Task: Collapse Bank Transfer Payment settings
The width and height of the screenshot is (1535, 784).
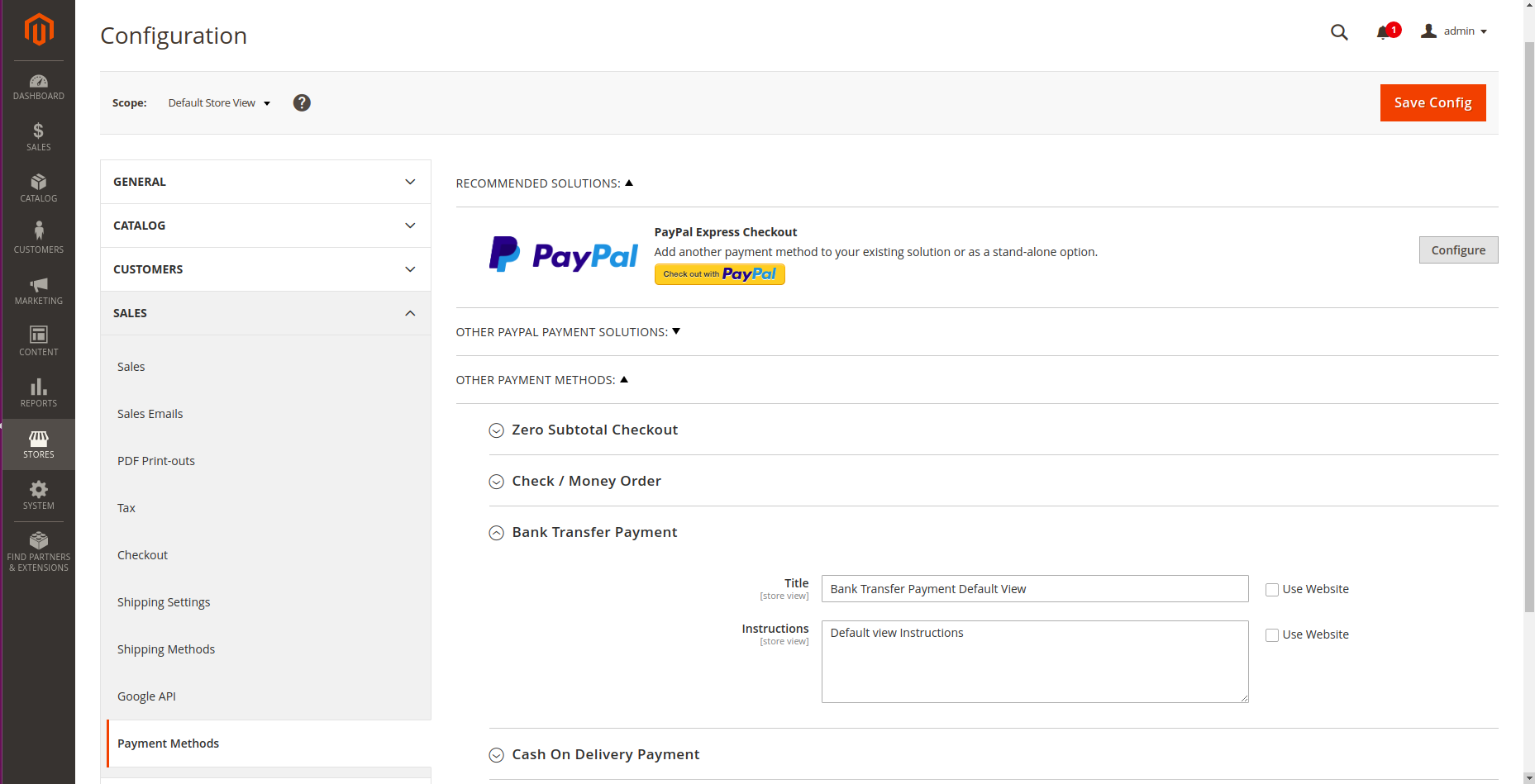Action: pos(584,532)
